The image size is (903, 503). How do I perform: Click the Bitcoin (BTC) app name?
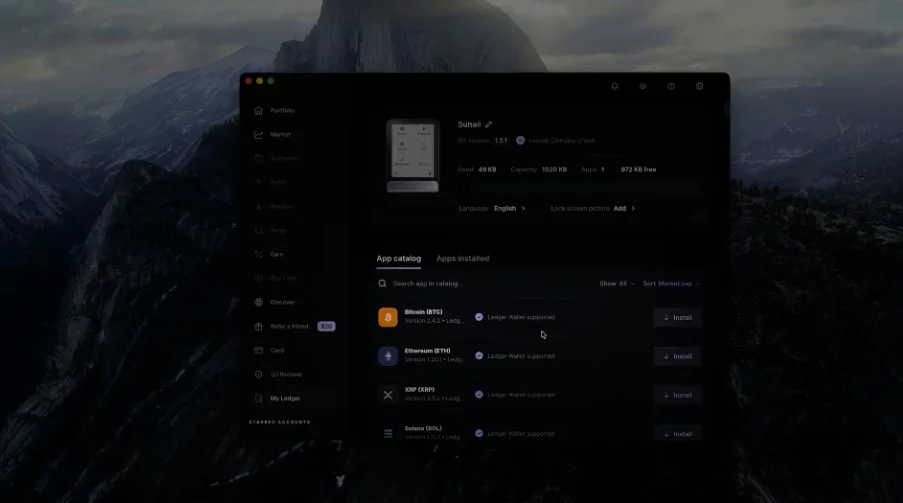tap(423, 312)
